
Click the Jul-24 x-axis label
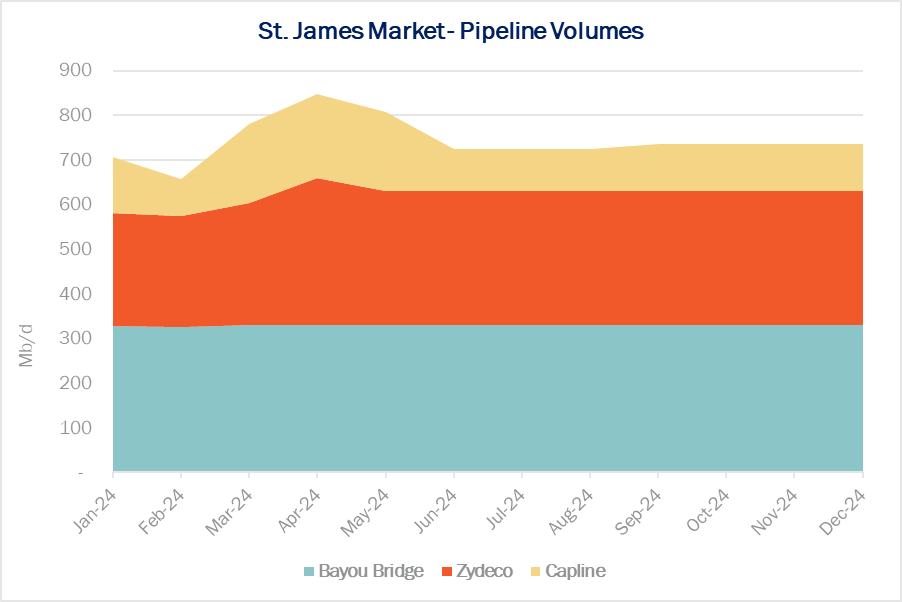click(x=506, y=509)
